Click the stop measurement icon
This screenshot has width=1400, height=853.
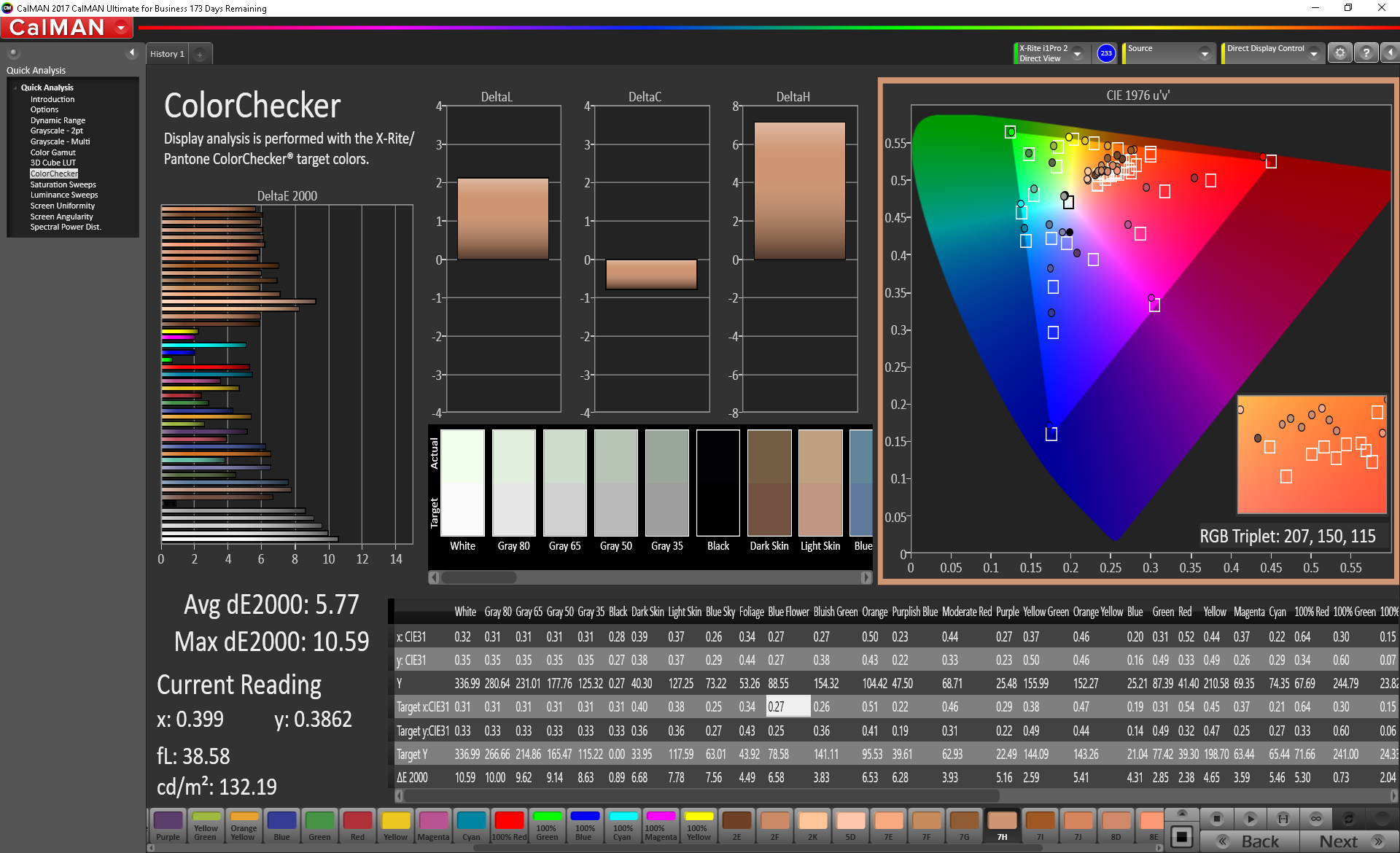coord(1216,819)
